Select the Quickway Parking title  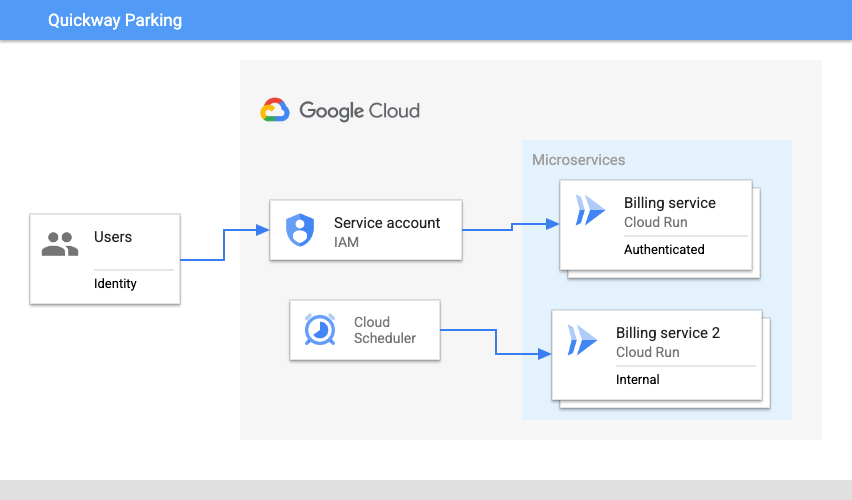click(115, 21)
